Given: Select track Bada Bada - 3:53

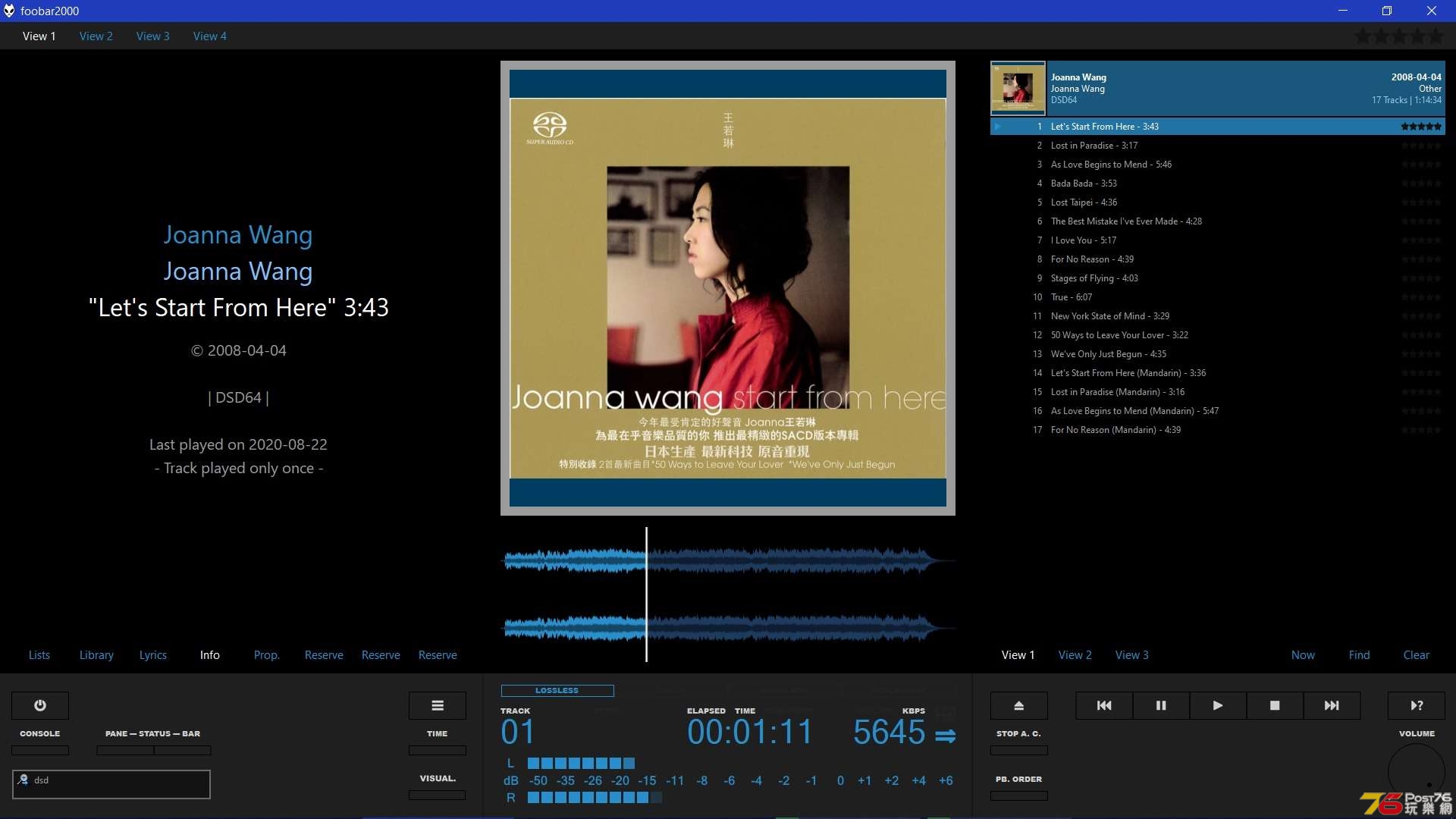Looking at the screenshot, I should (1218, 184).
